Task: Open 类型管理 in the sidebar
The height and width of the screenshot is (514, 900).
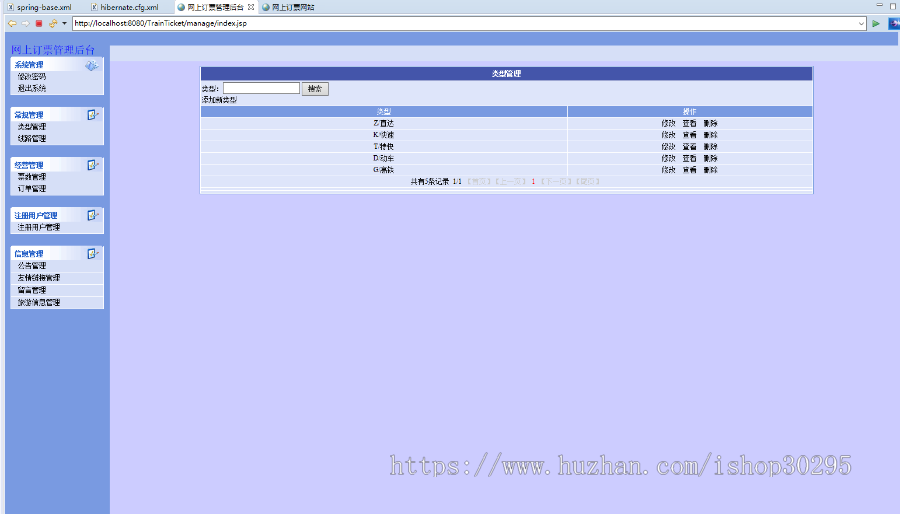Action: coord(32,127)
